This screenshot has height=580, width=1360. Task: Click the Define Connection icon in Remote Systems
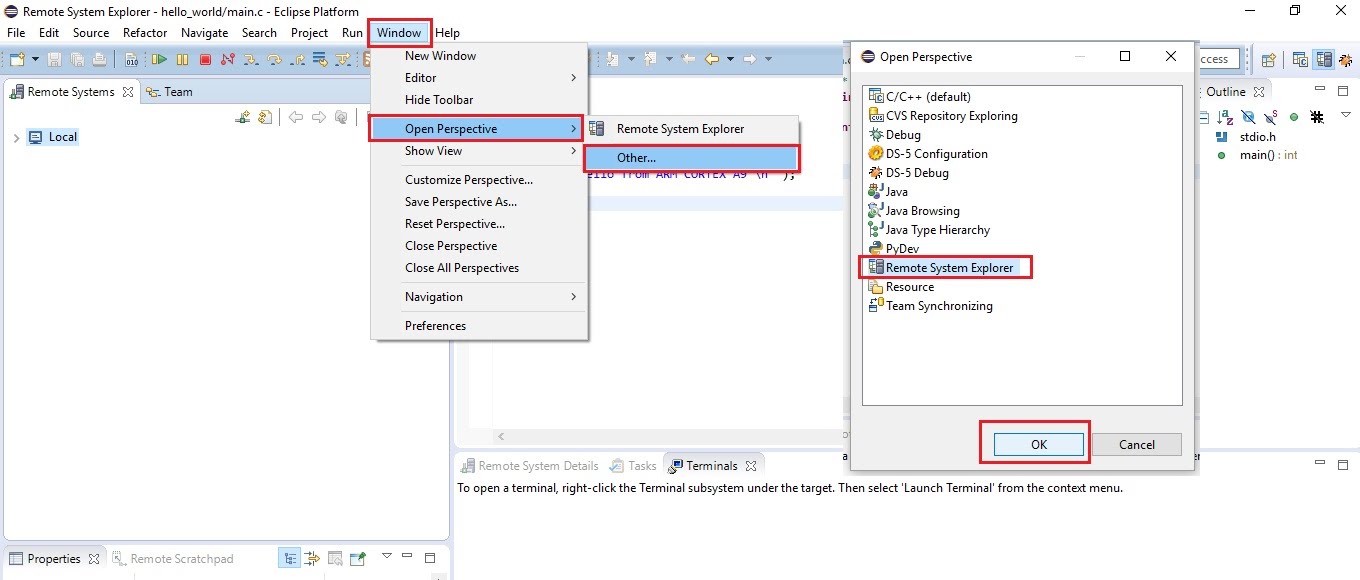coord(243,117)
